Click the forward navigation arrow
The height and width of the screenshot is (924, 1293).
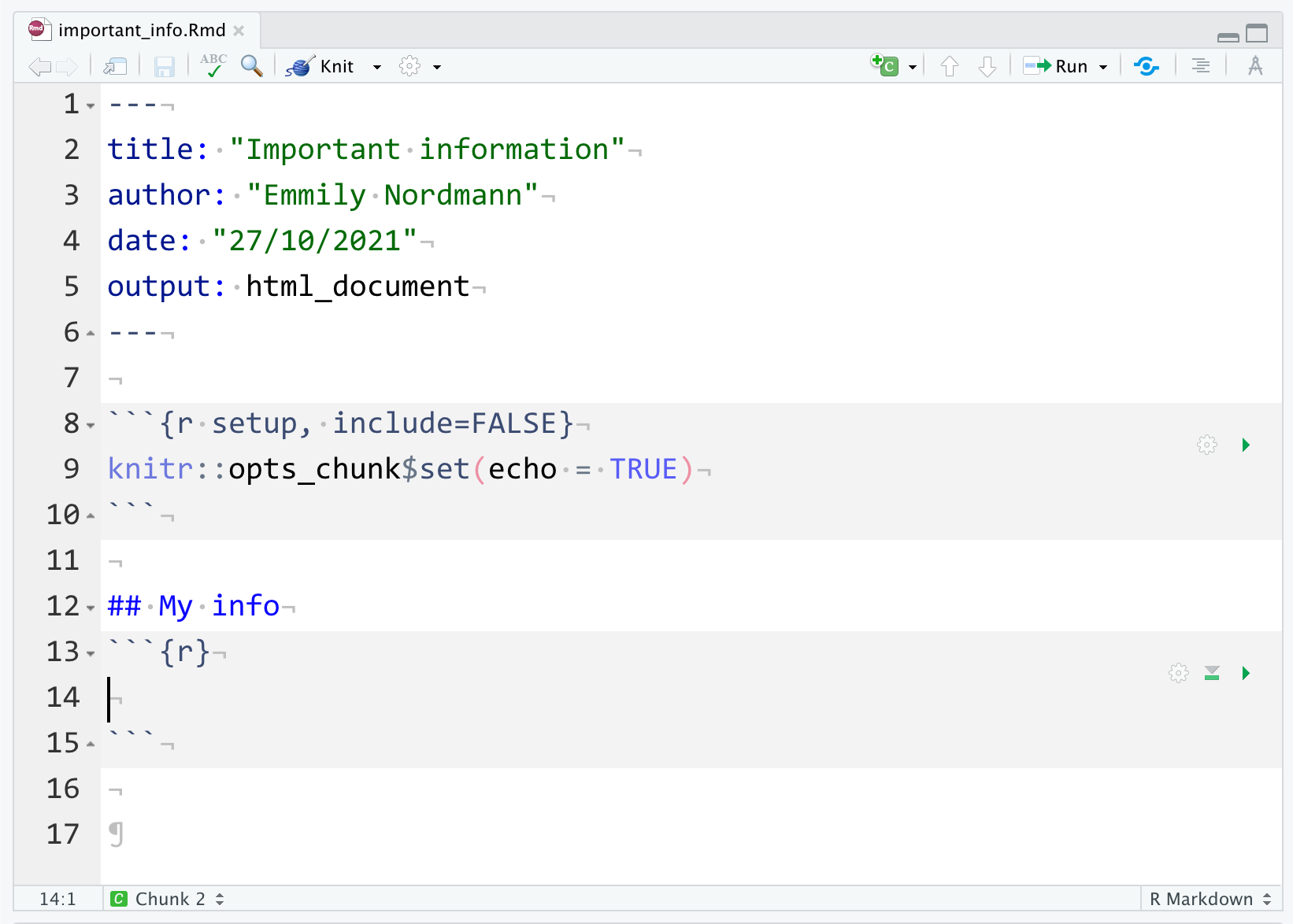67,67
